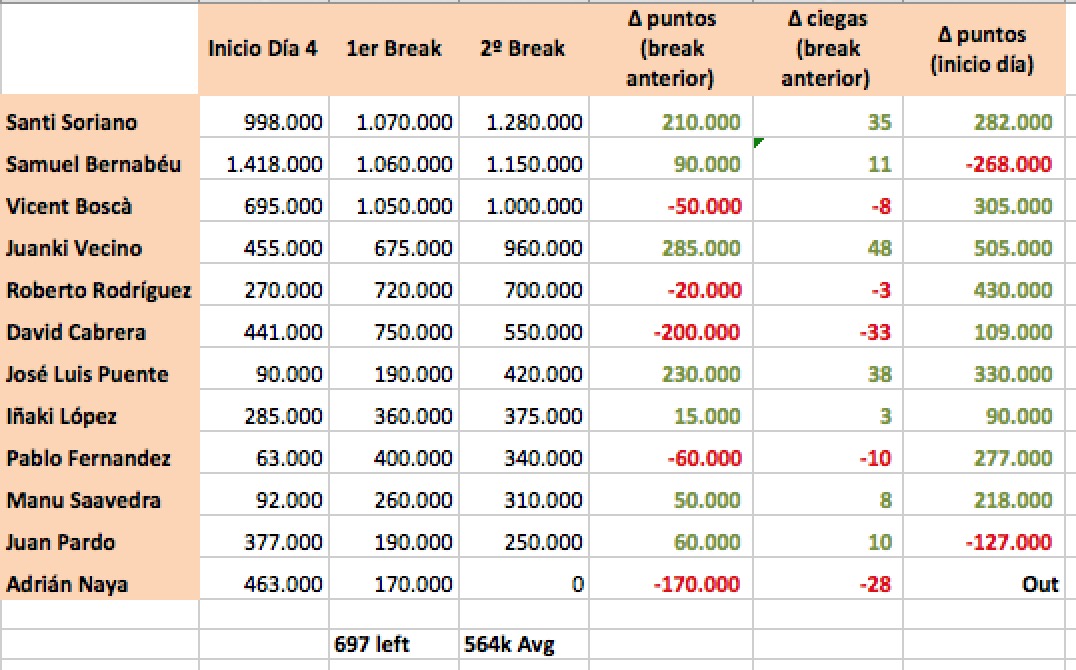Click the red -268.000 value cell
The width and height of the screenshot is (1076, 670).
[x=984, y=164]
